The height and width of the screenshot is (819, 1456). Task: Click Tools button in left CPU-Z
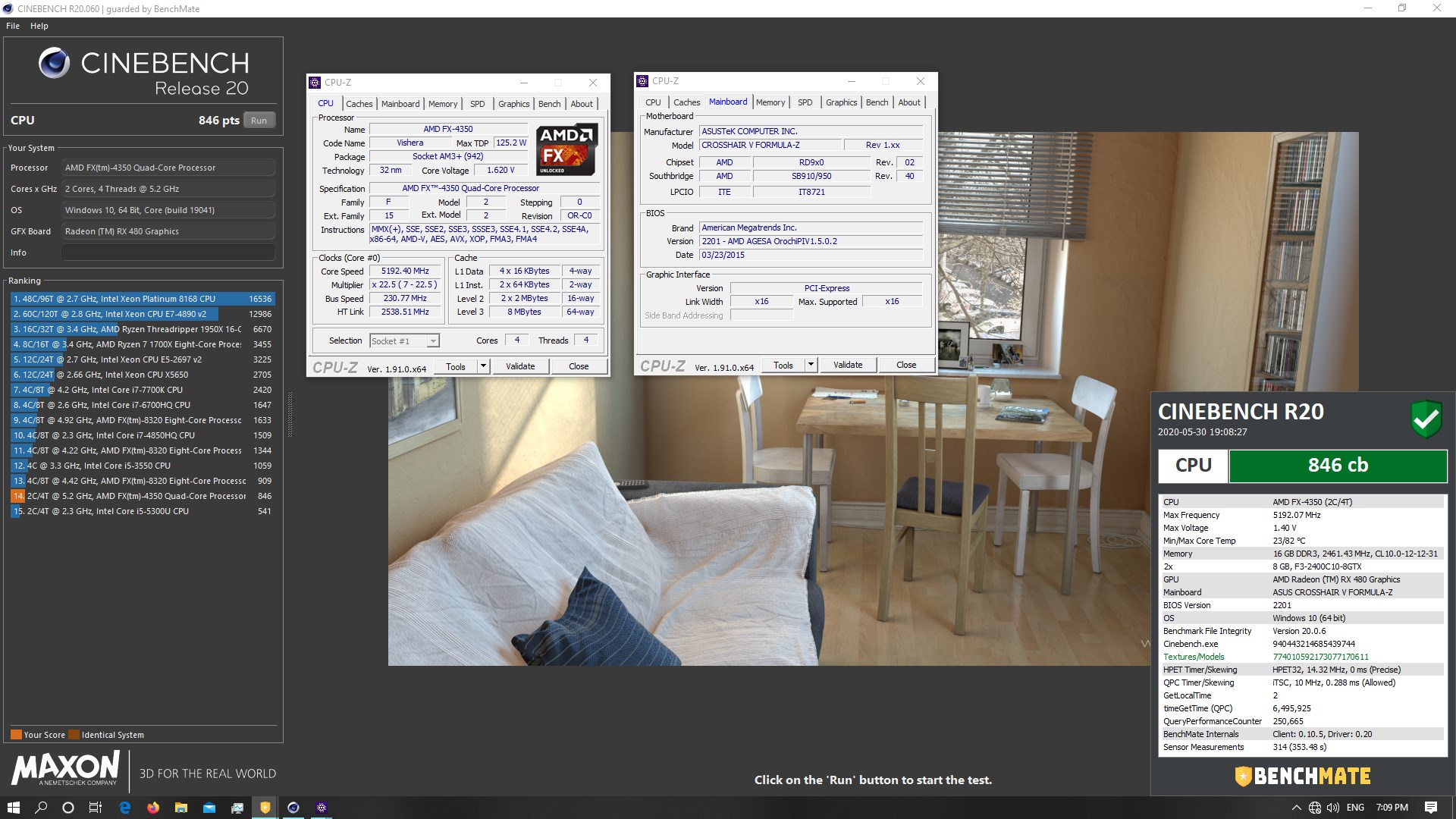(456, 366)
